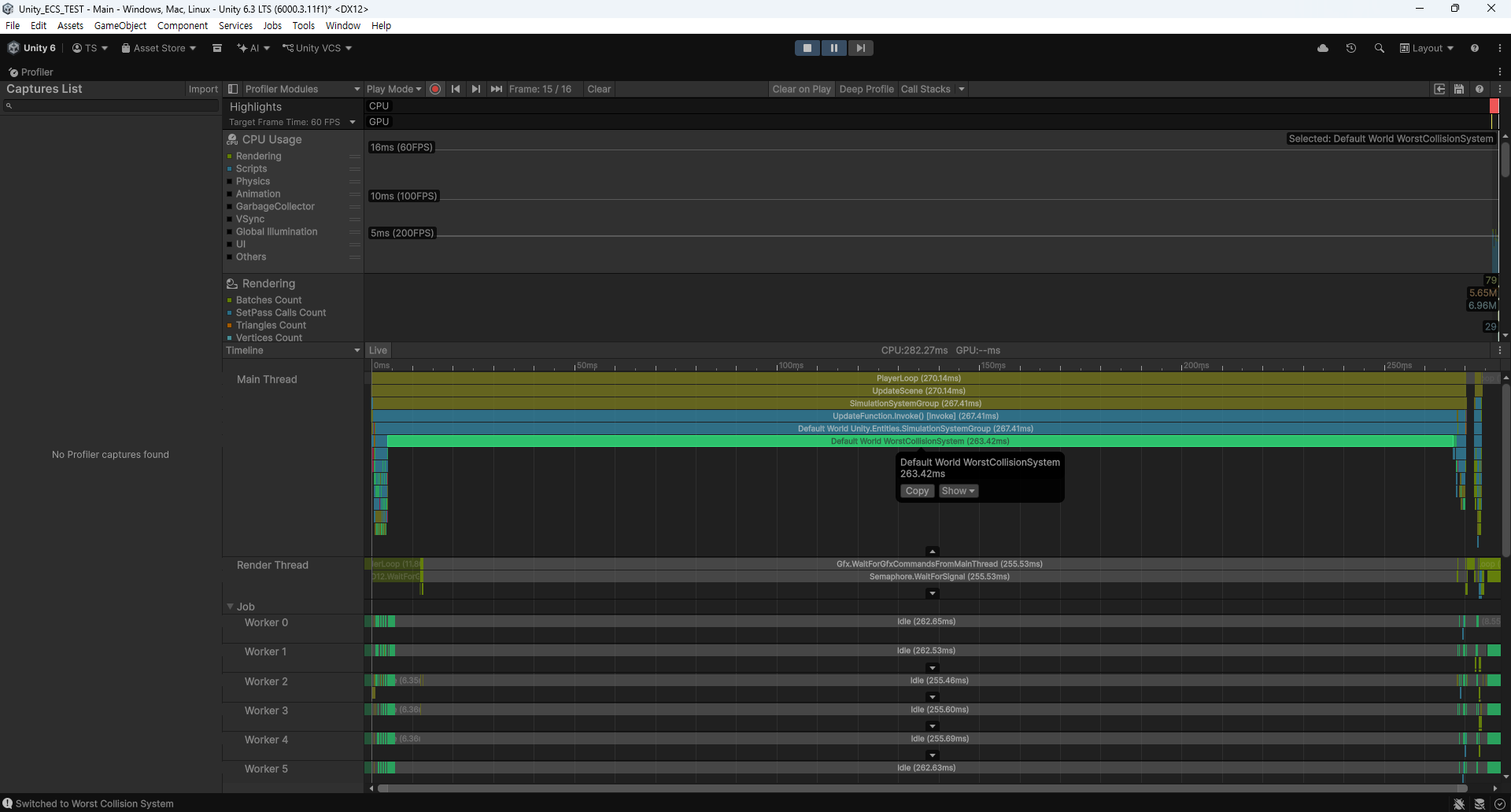Toggle the Live timeline button

pyautogui.click(x=378, y=350)
